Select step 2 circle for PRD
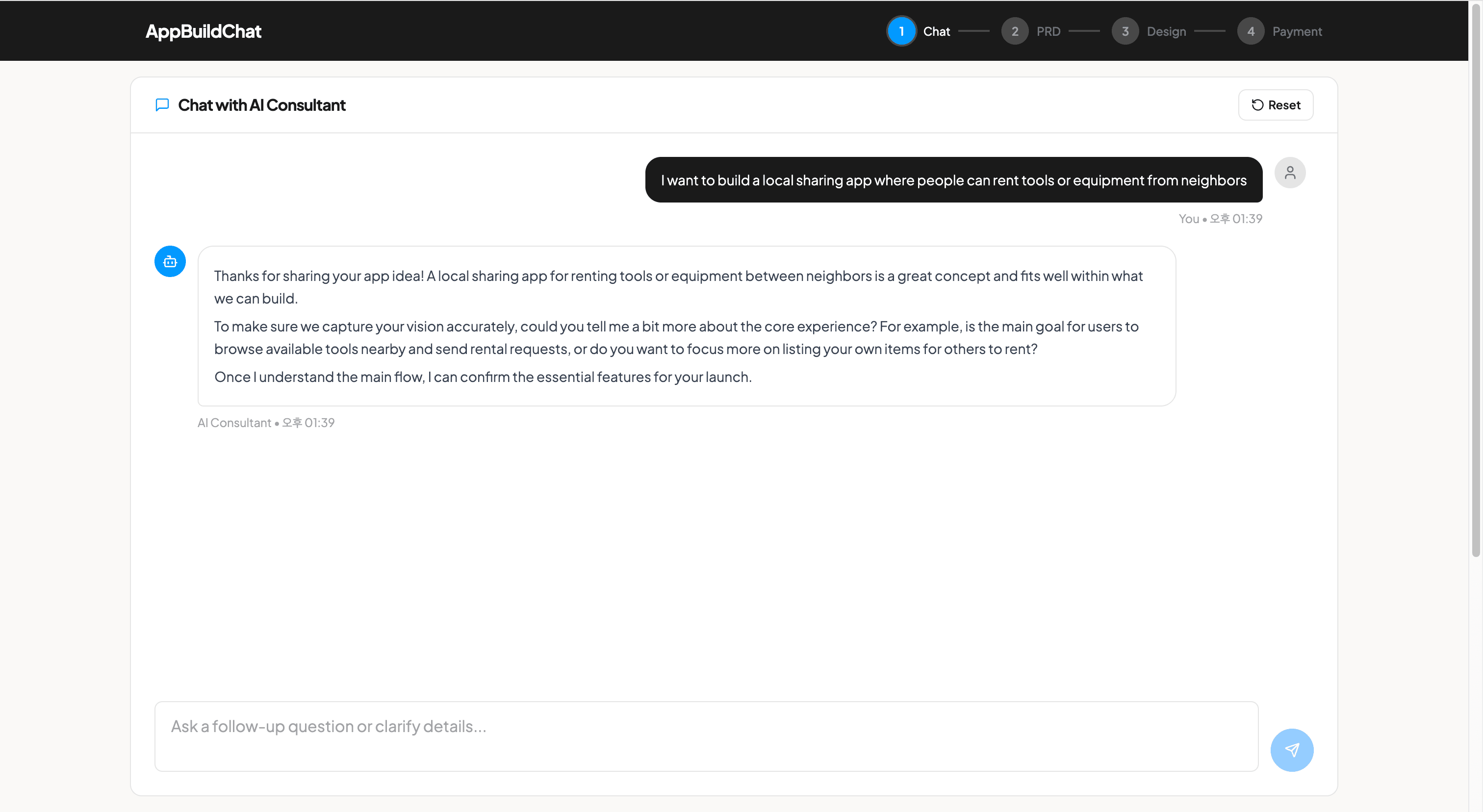 1015,31
